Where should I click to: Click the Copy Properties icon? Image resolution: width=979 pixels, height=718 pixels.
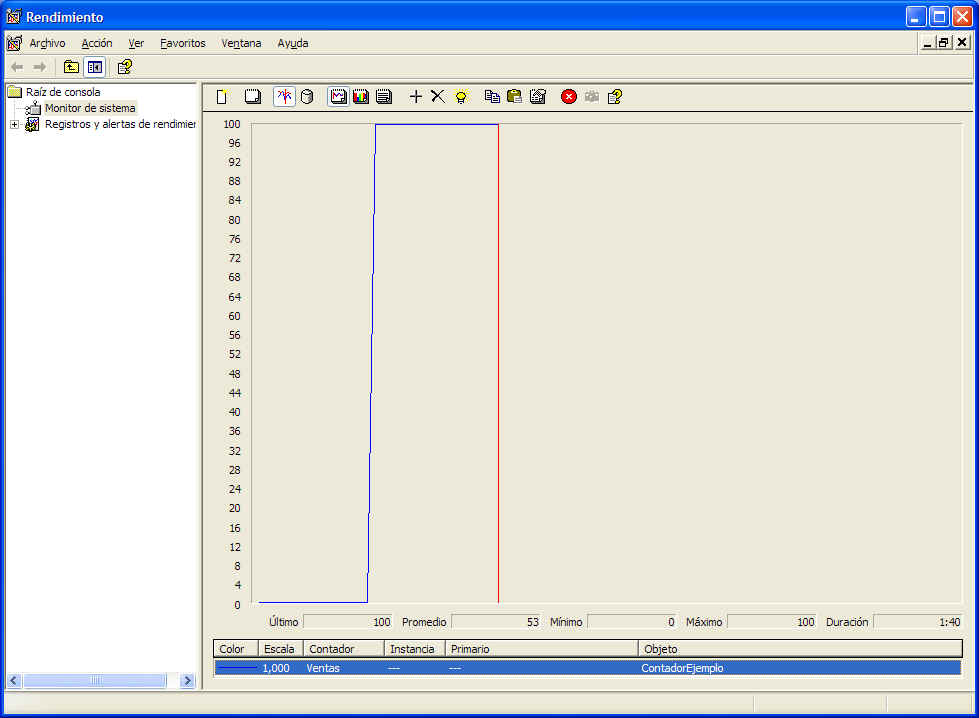pos(492,97)
